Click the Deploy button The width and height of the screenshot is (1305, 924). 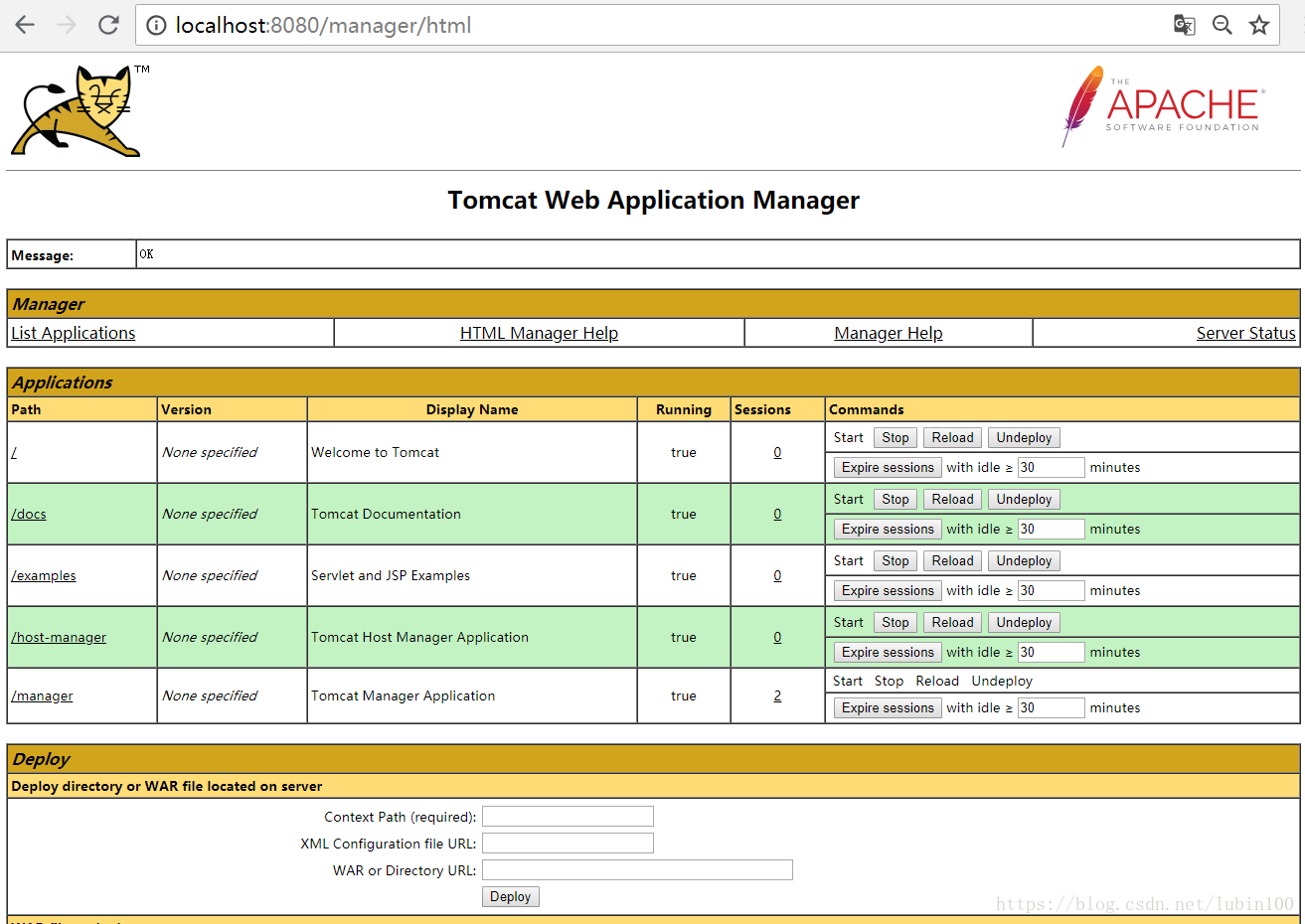coord(510,896)
